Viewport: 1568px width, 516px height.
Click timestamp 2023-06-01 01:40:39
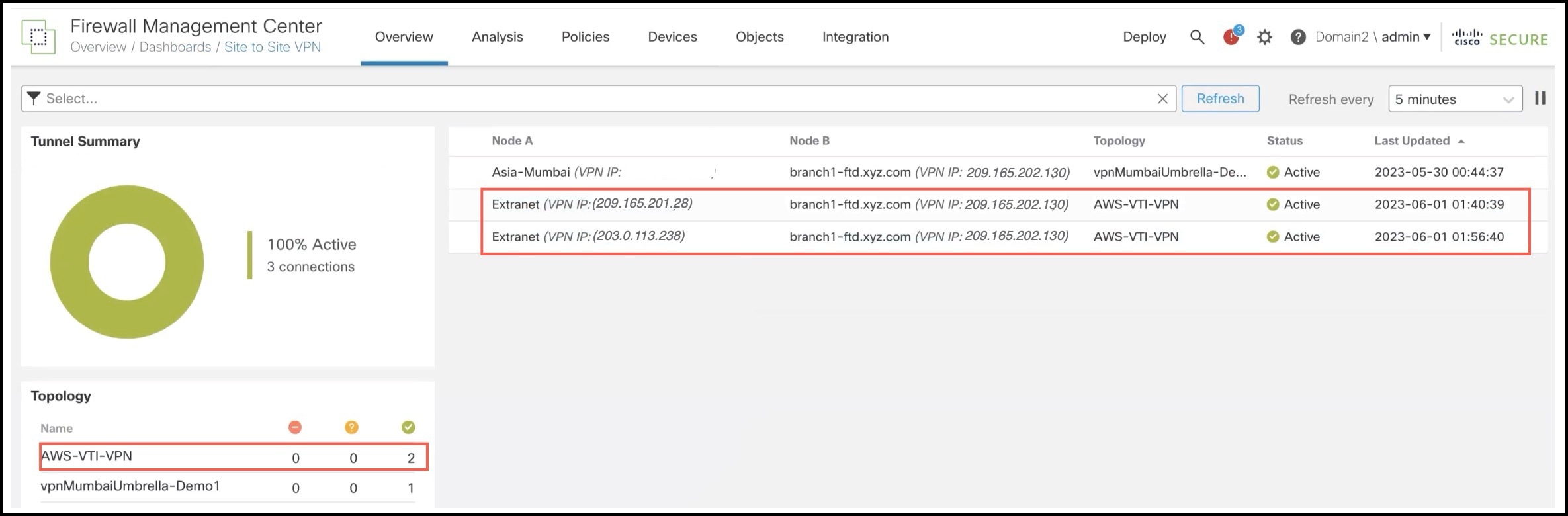coord(1439,205)
